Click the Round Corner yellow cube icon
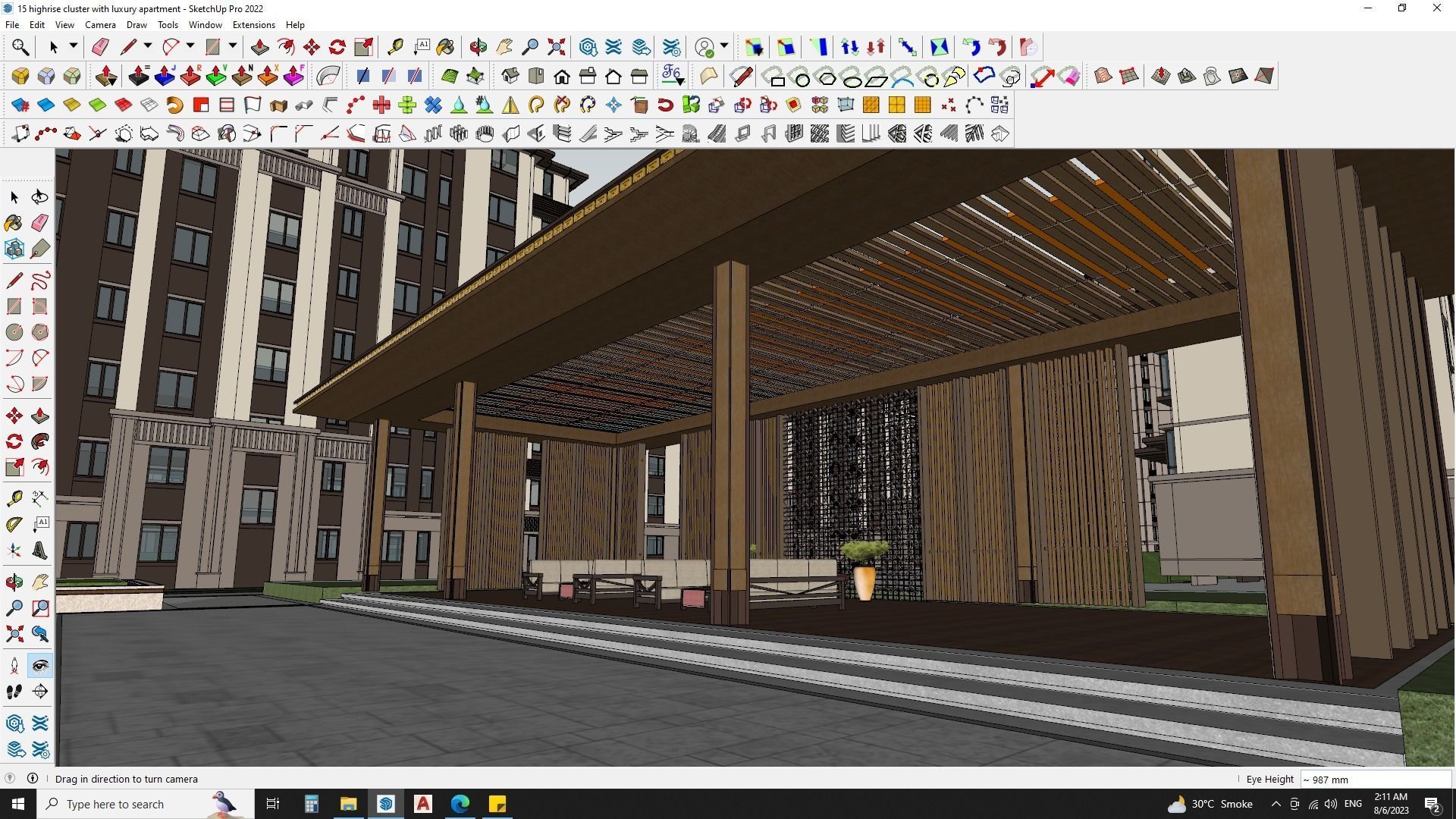 point(20,76)
